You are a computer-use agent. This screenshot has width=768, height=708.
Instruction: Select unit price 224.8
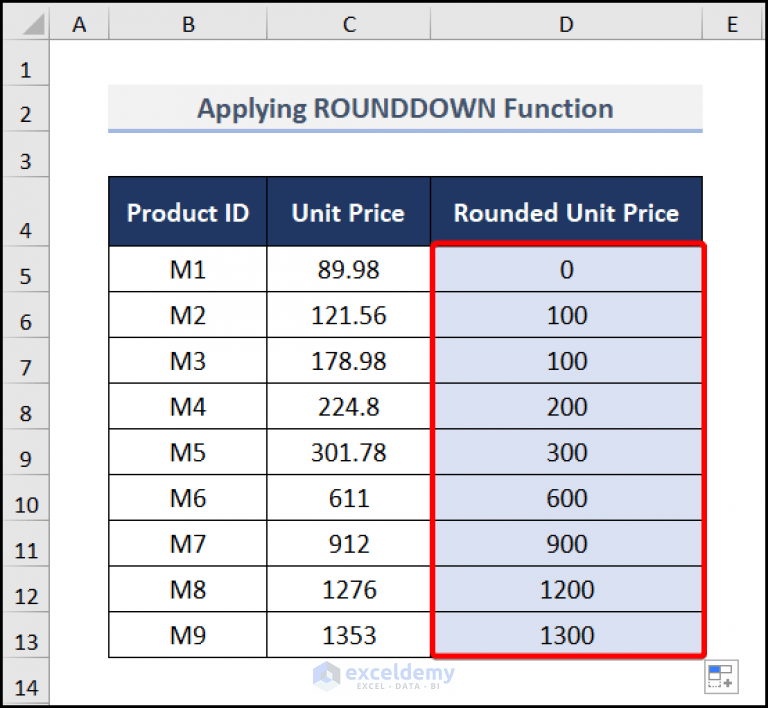click(x=349, y=406)
